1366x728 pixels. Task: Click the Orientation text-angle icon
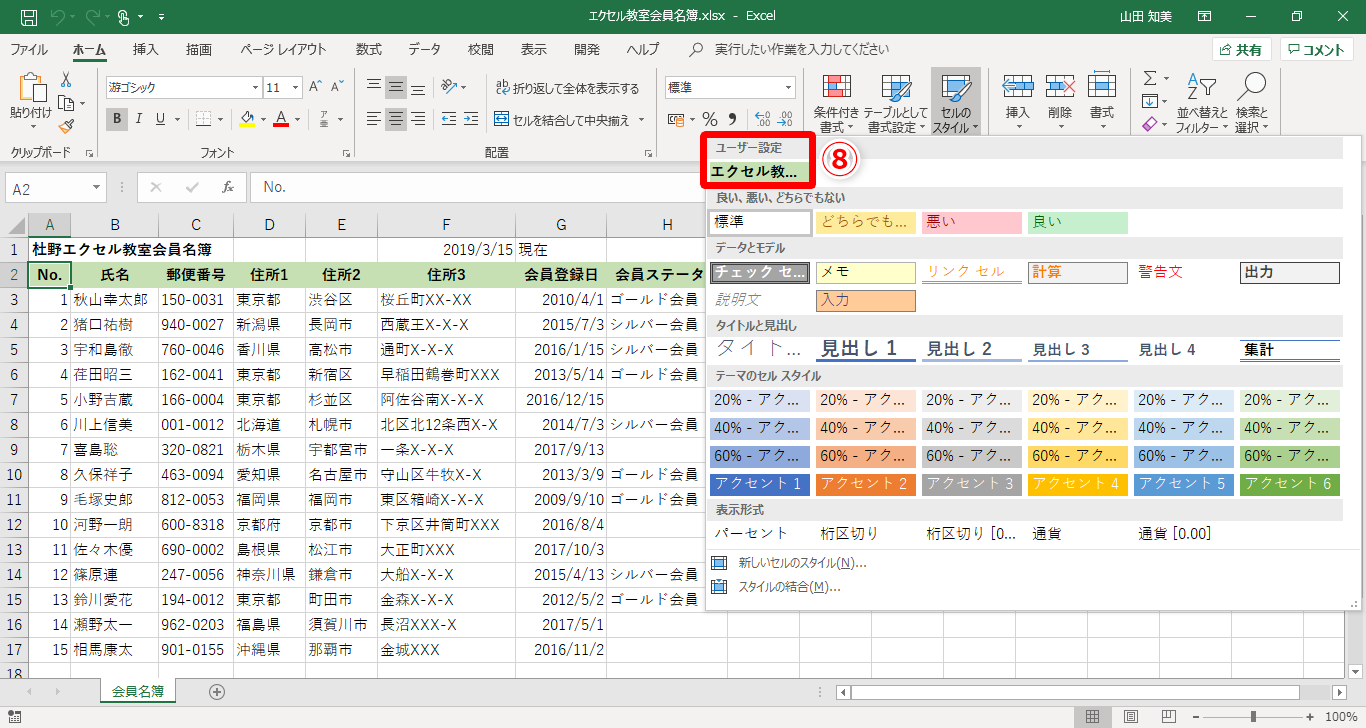(x=450, y=87)
